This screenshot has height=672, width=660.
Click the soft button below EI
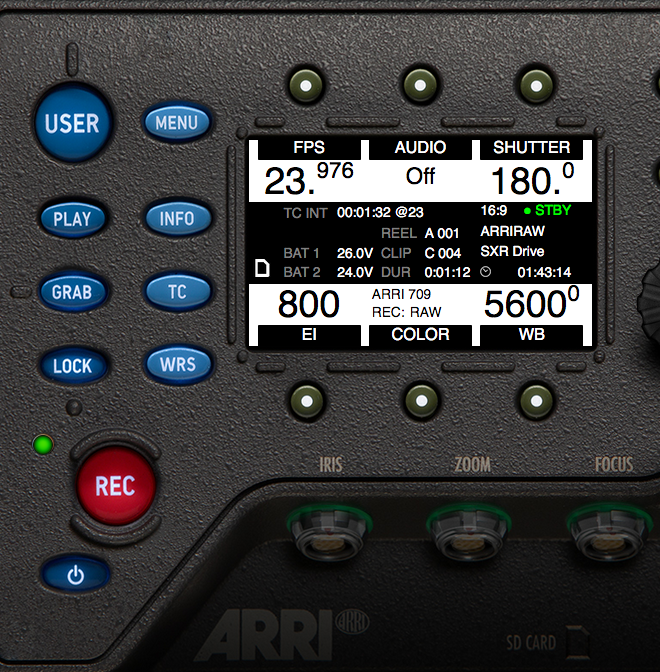[x=307, y=401]
